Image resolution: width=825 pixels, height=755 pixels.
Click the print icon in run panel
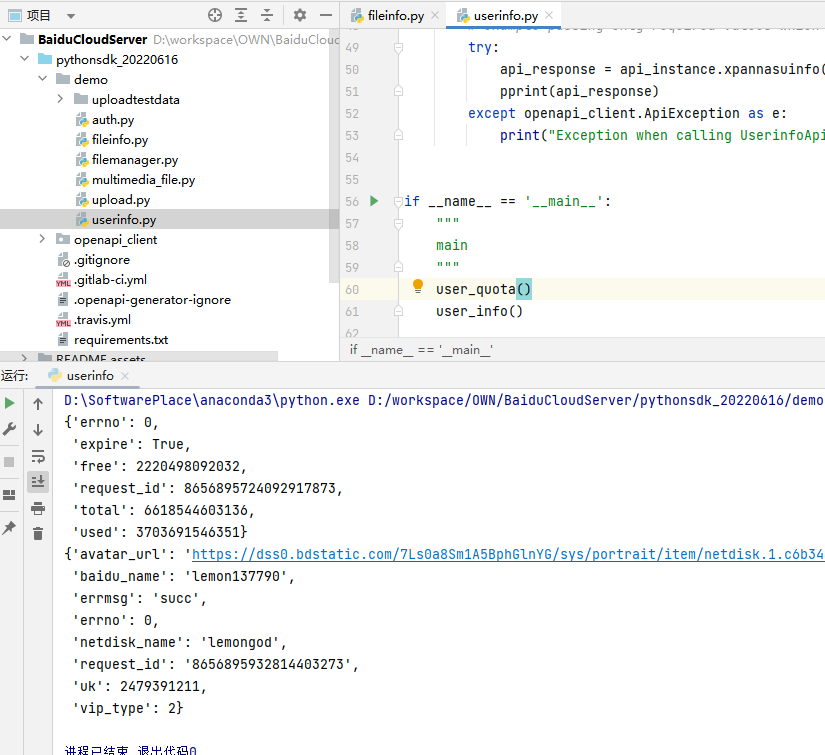[38, 508]
